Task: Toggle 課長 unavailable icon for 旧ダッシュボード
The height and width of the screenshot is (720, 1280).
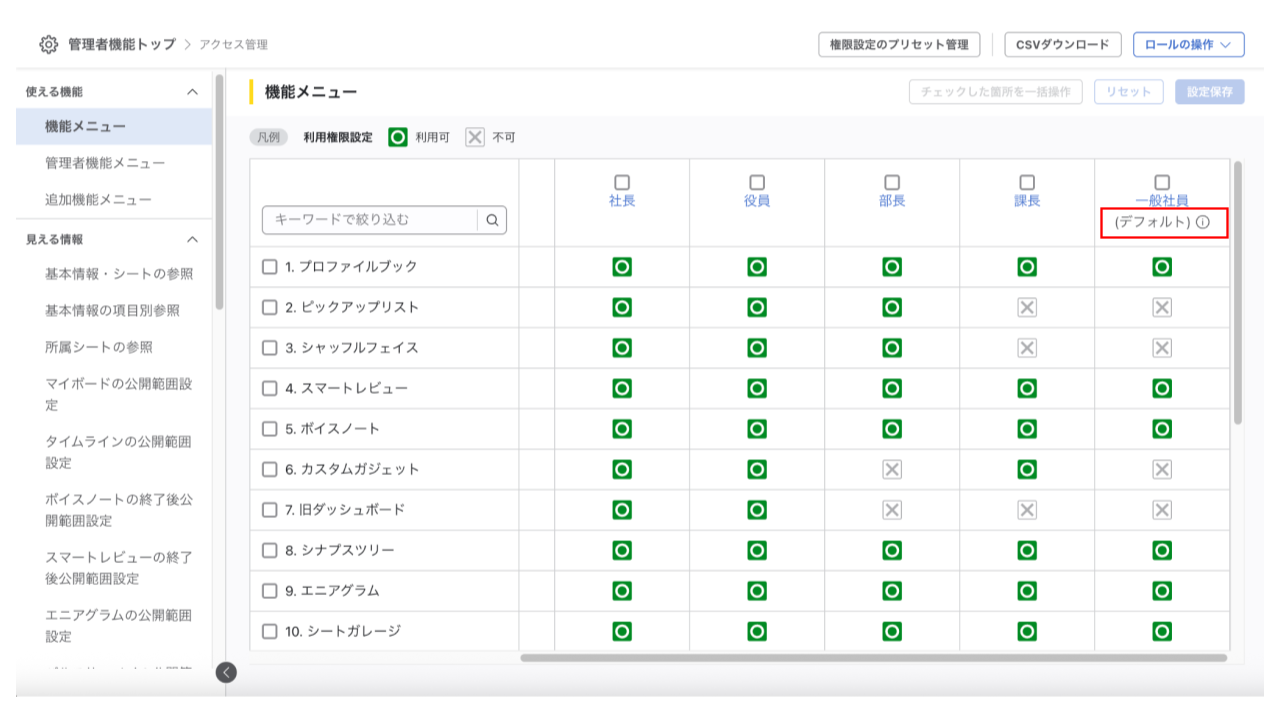Action: pyautogui.click(x=1027, y=510)
